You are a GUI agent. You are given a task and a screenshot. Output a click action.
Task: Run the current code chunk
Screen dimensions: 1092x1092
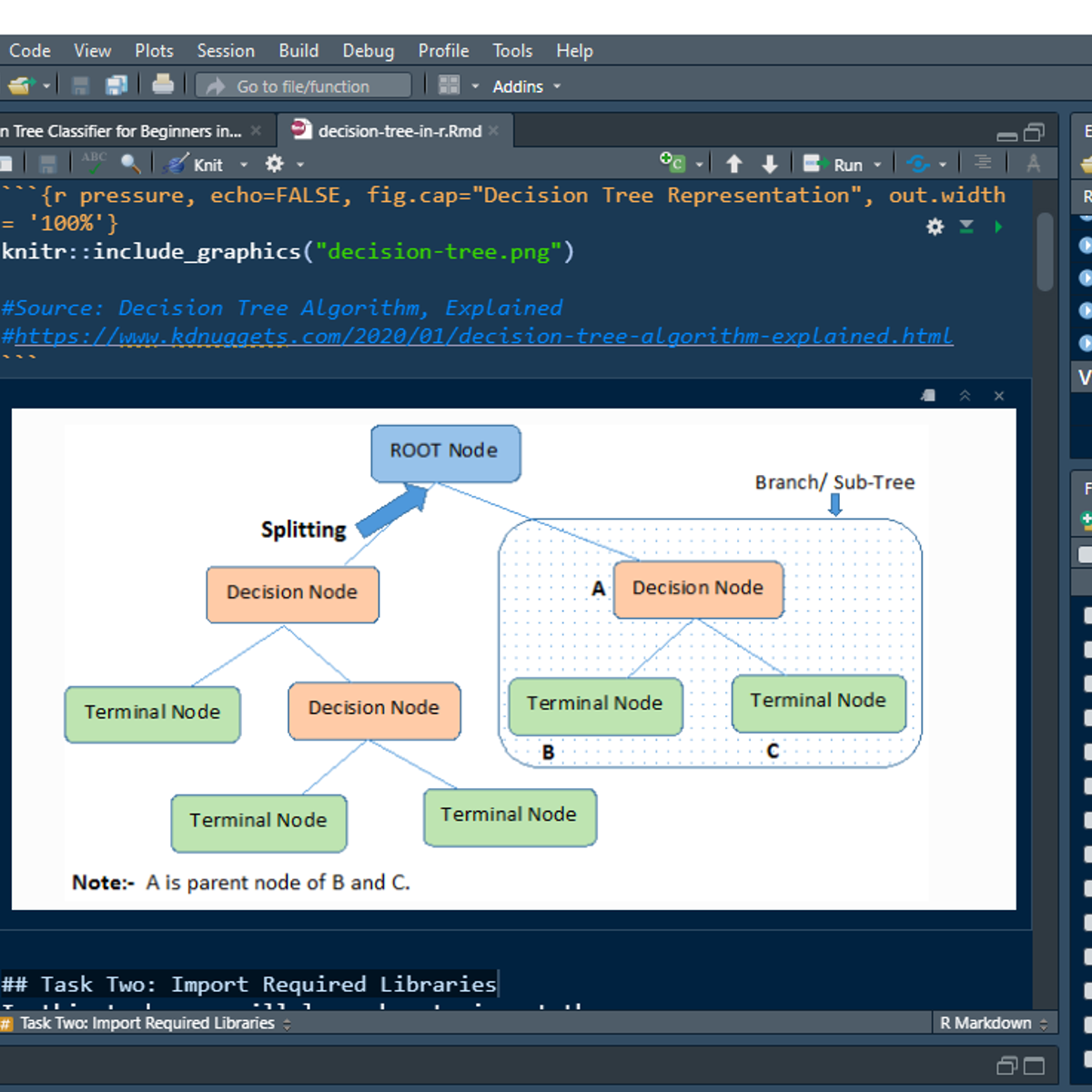pyautogui.click(x=998, y=227)
